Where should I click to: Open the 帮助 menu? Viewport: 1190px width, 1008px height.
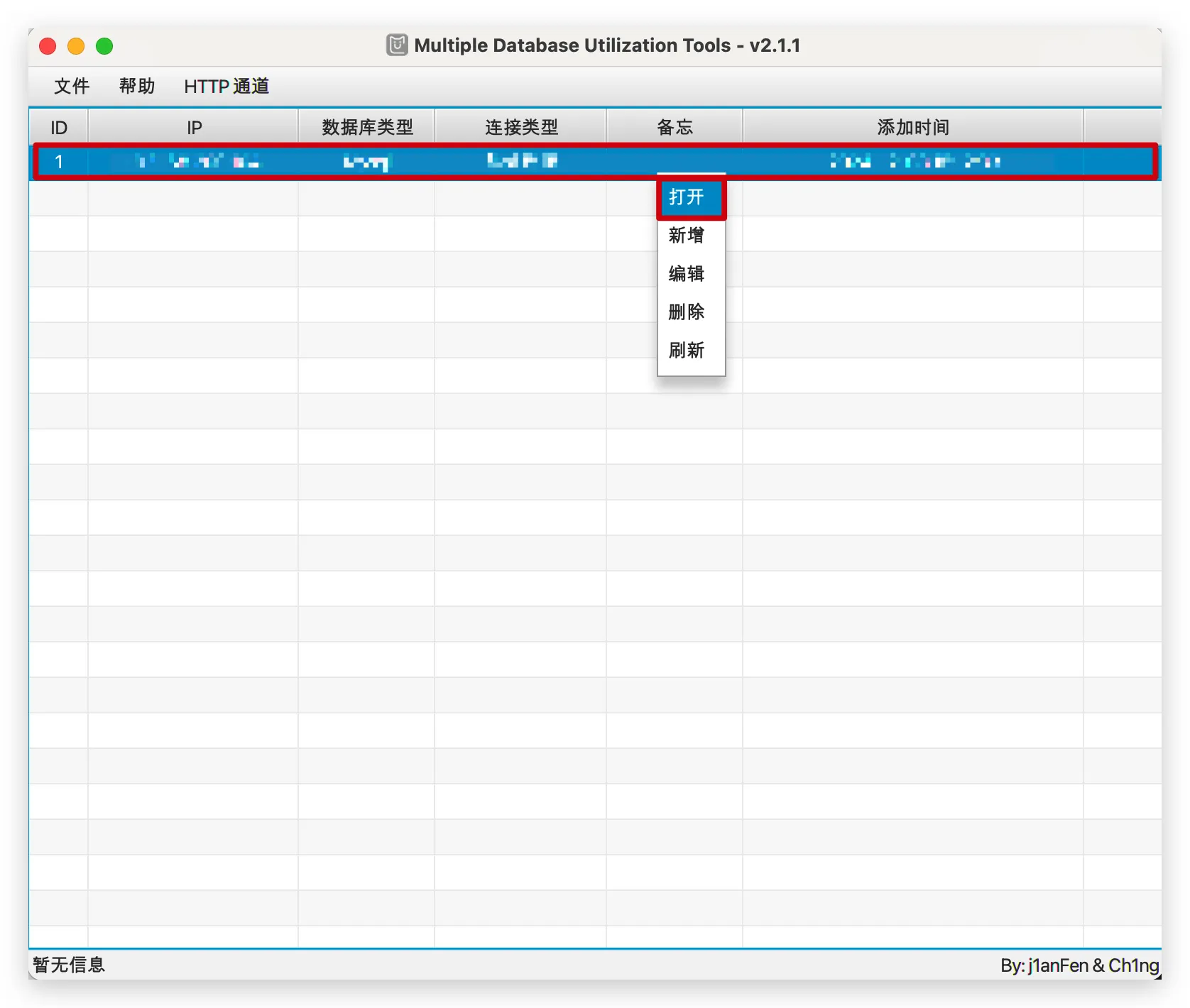pyautogui.click(x=136, y=87)
